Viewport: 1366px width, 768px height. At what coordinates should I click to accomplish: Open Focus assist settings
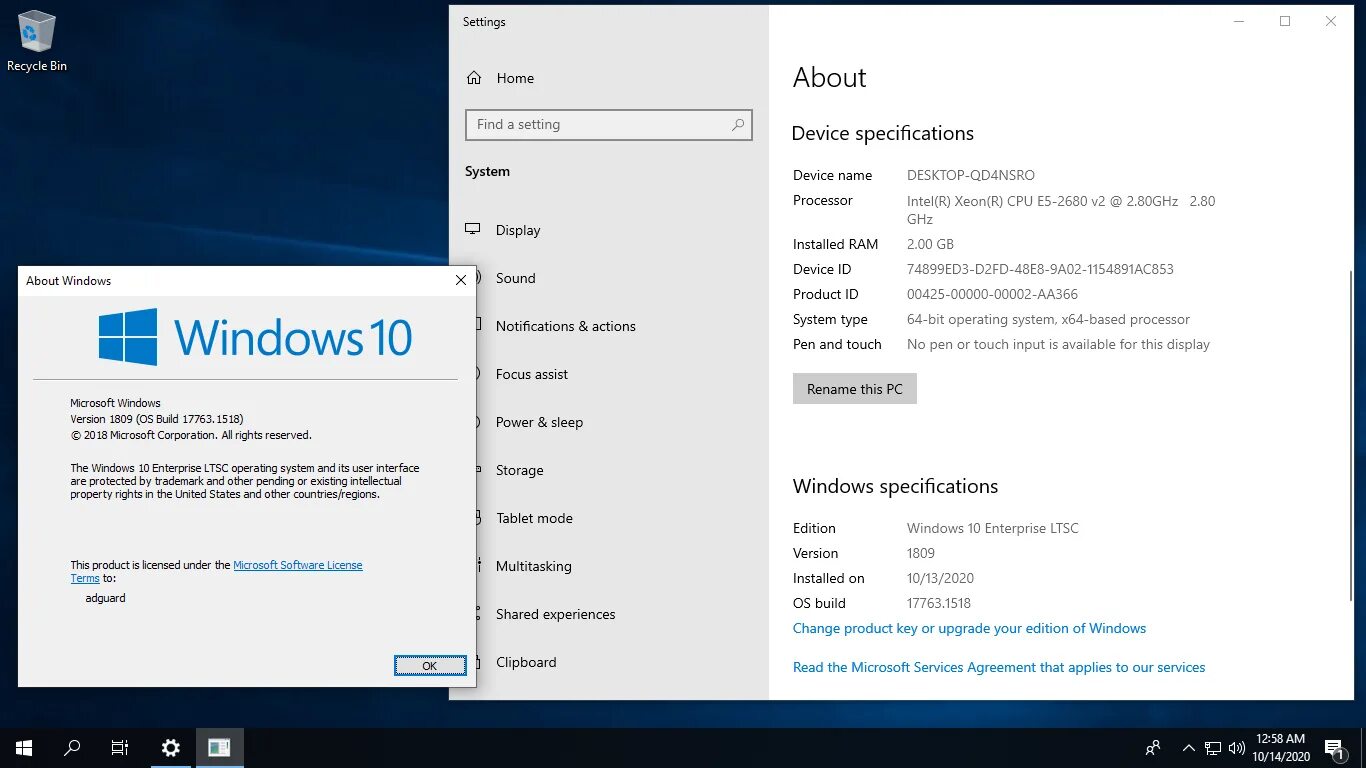click(x=532, y=374)
